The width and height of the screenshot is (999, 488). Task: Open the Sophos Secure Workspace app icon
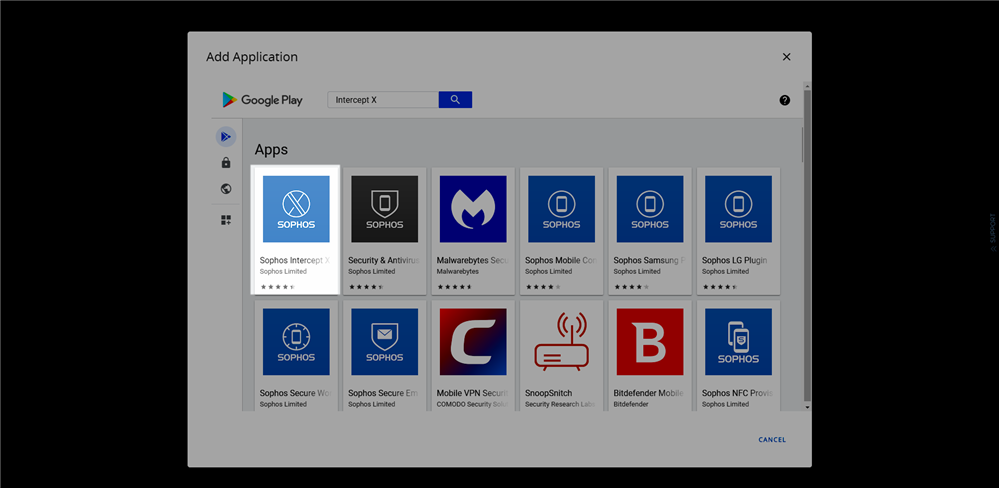tap(296, 342)
